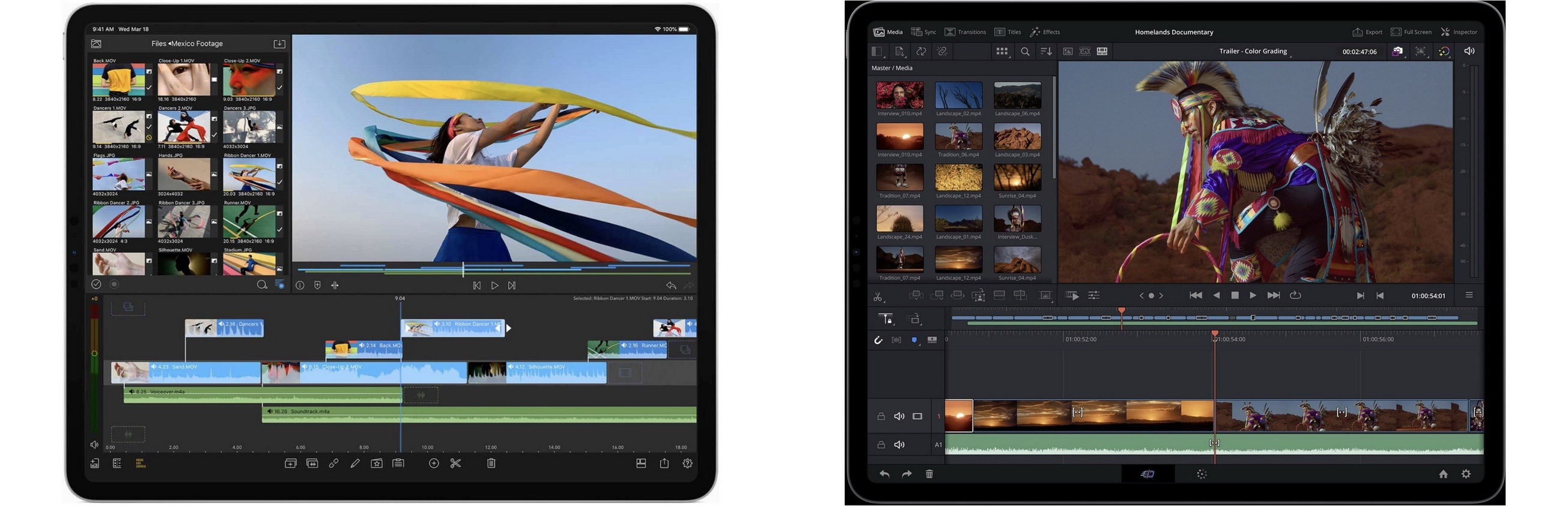Open the layout switcher icon in LumaFusion

tap(641, 463)
